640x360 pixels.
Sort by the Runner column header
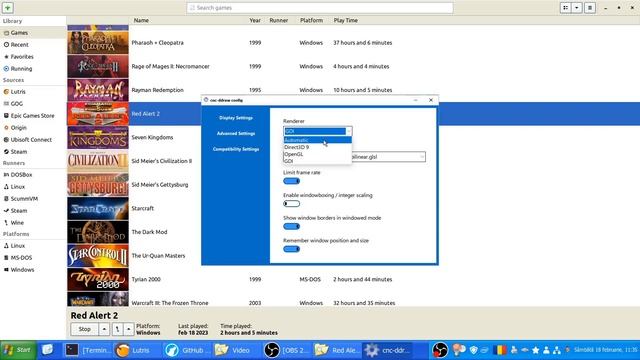click(279, 20)
